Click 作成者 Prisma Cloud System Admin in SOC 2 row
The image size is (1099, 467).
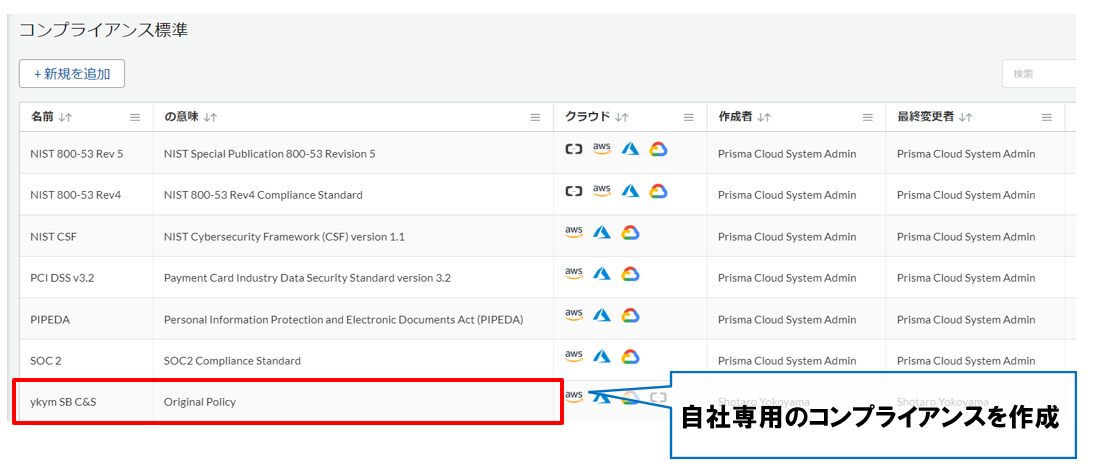787,360
